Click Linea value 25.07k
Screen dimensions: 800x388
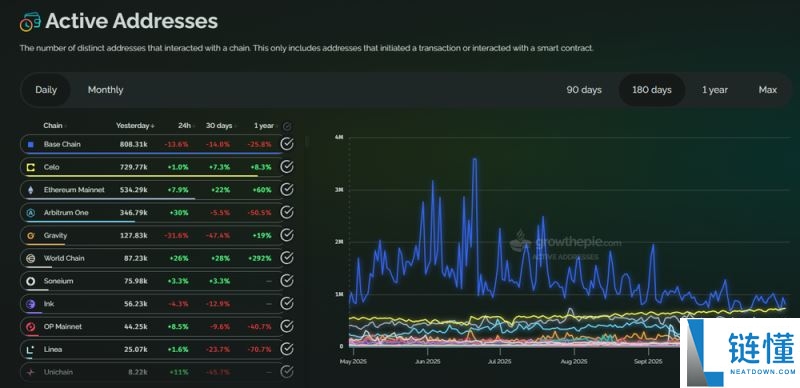click(135, 349)
